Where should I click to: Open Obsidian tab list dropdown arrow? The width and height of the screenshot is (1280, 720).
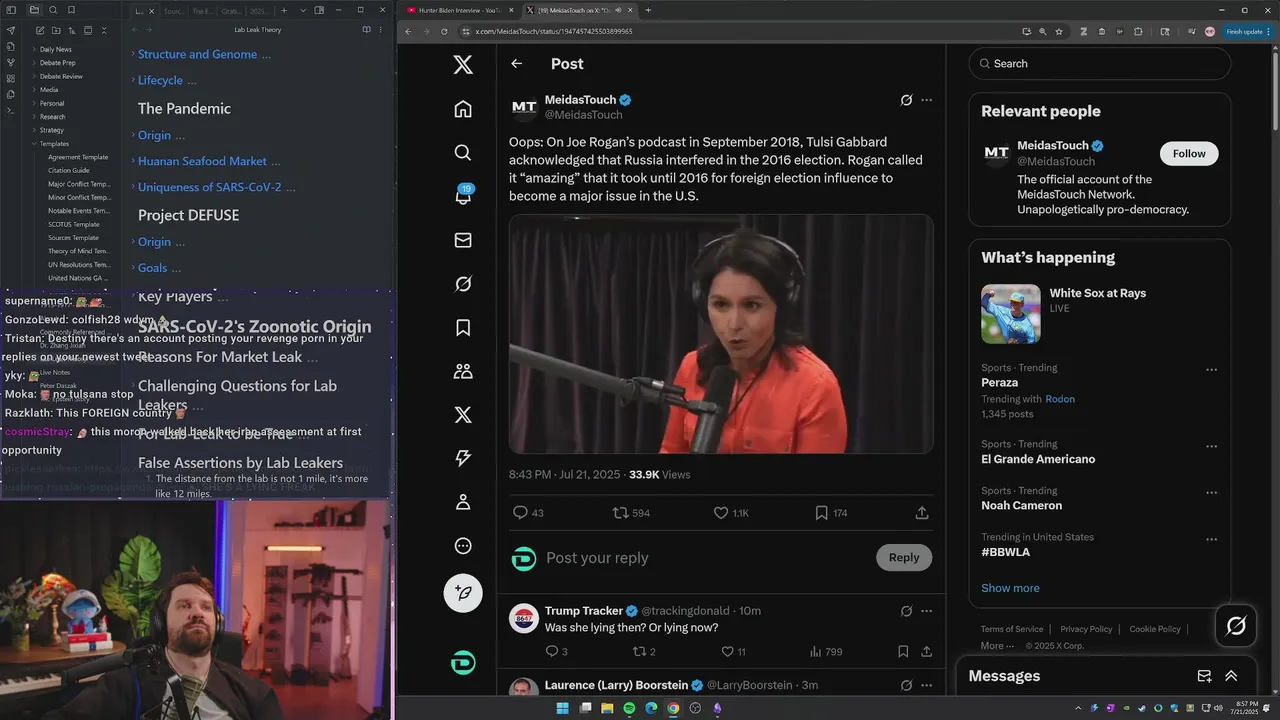tap(302, 10)
